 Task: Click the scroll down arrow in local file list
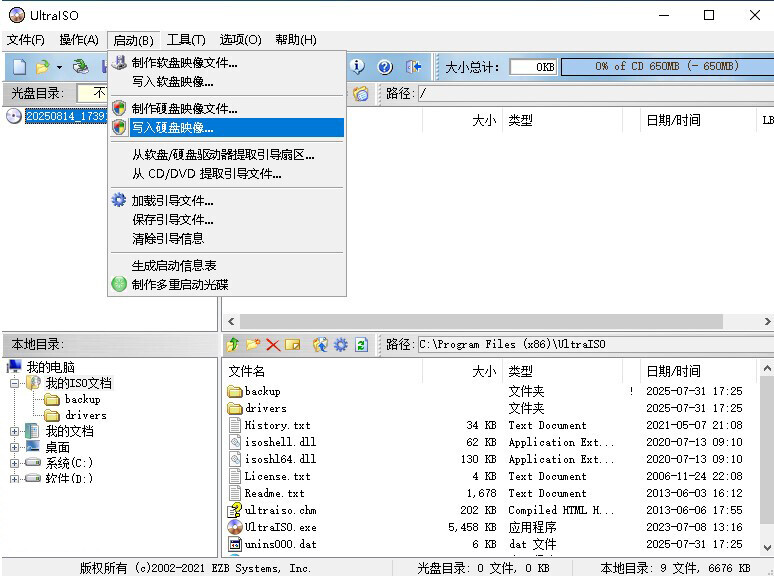(x=767, y=547)
